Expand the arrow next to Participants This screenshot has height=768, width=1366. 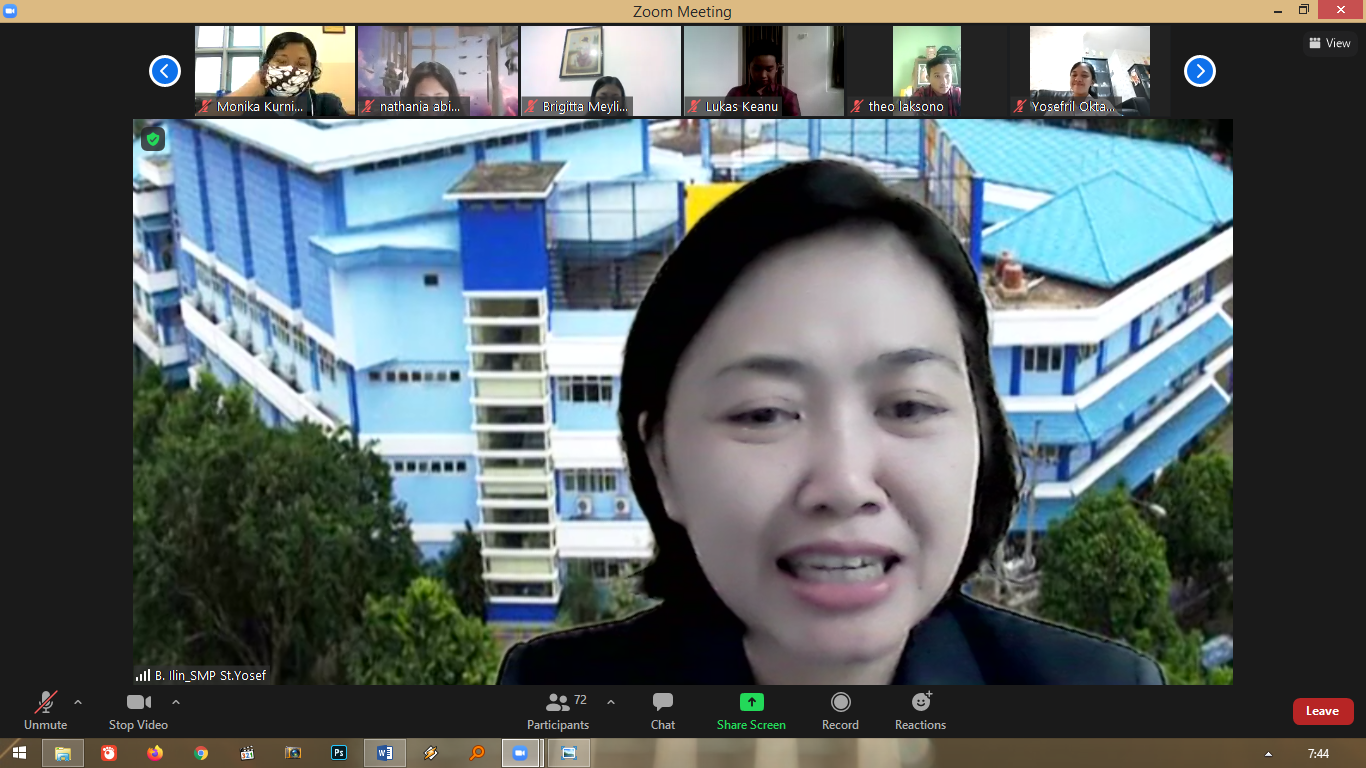(611, 702)
